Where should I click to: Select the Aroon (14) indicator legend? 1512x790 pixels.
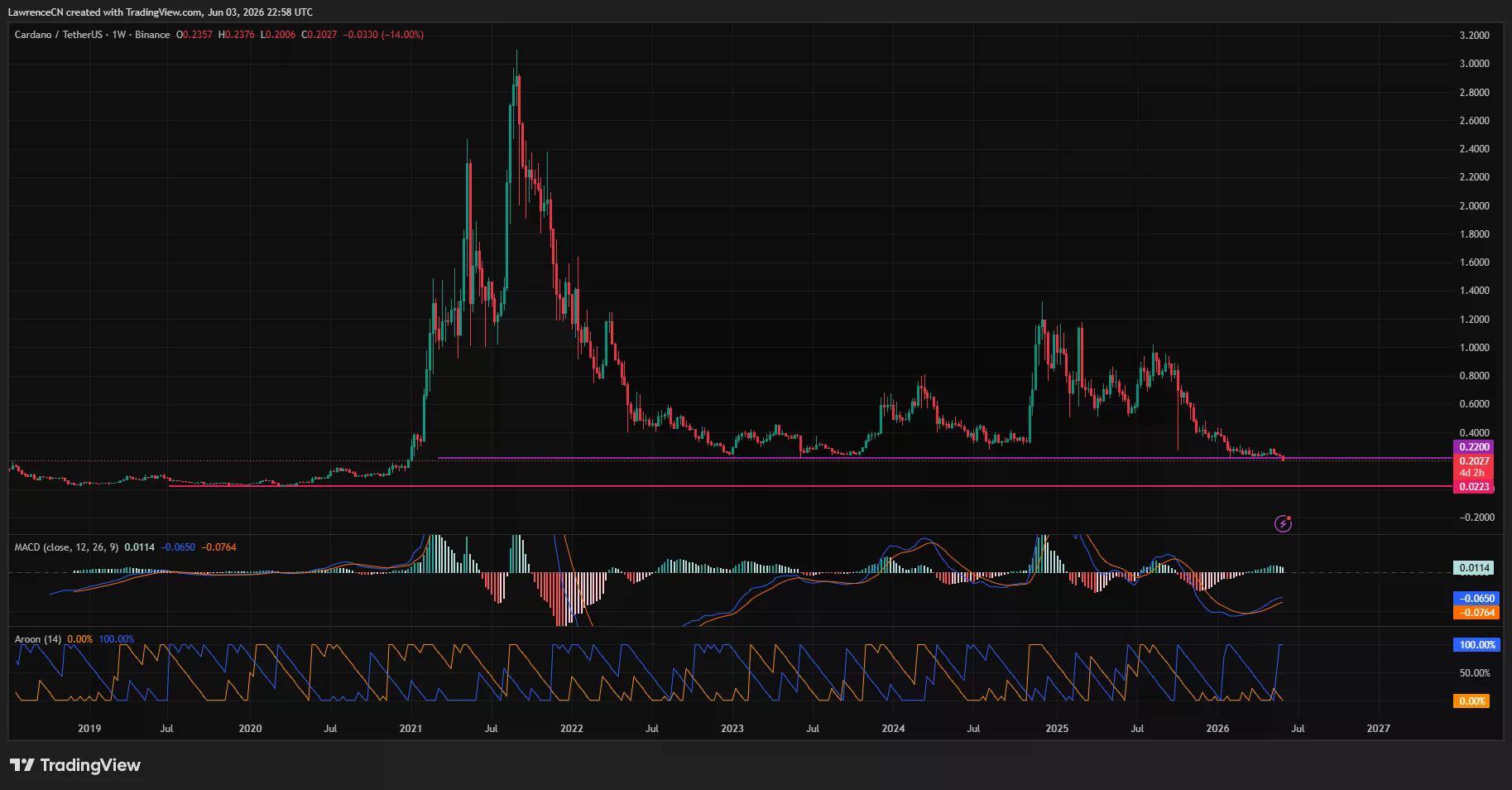38,639
